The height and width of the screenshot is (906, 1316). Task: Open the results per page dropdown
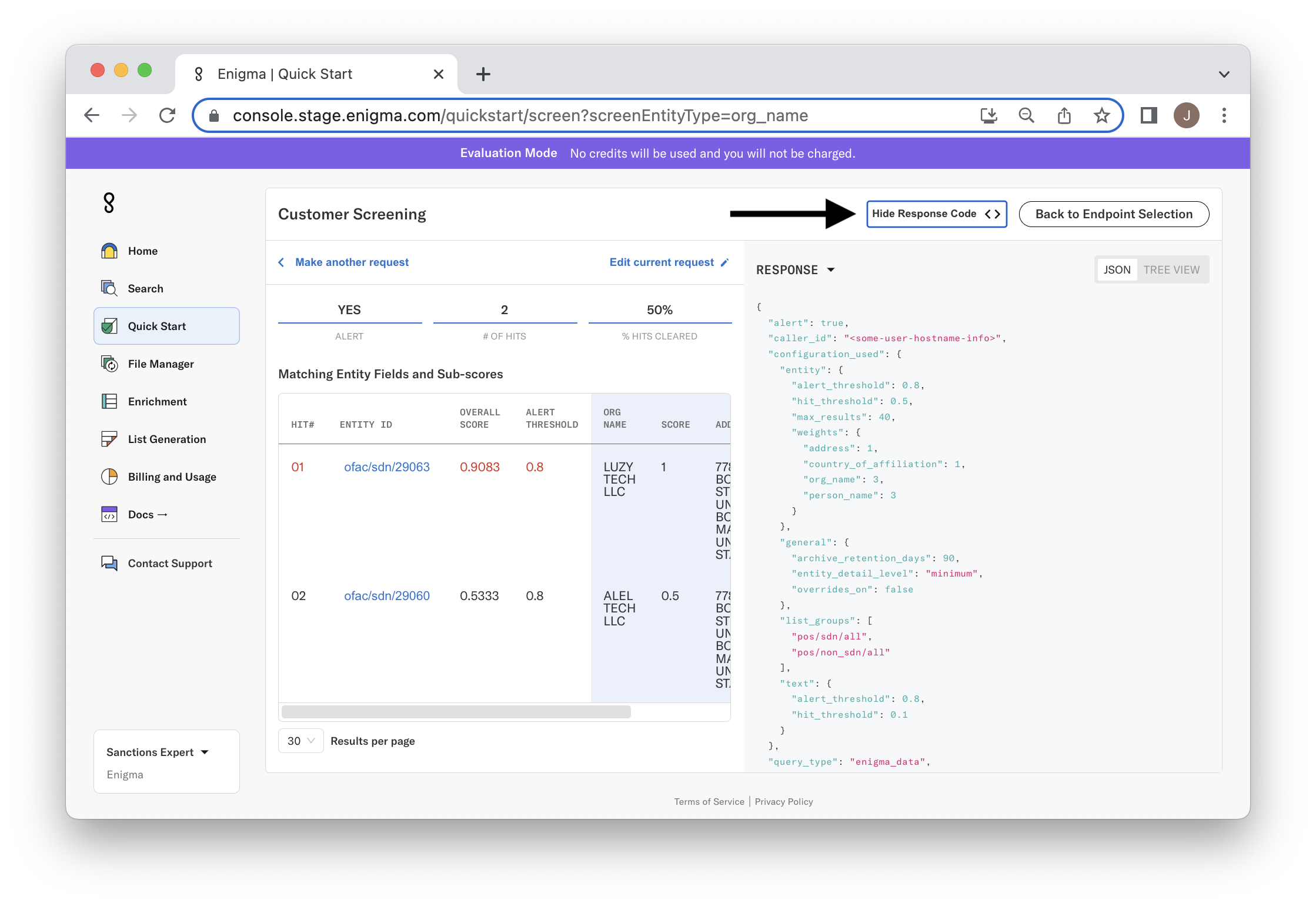click(301, 741)
